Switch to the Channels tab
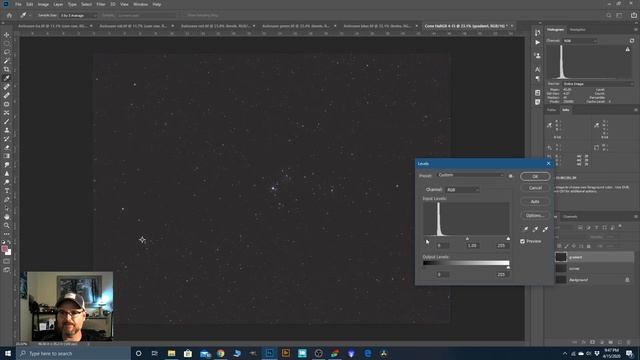 pyautogui.click(x=570, y=217)
